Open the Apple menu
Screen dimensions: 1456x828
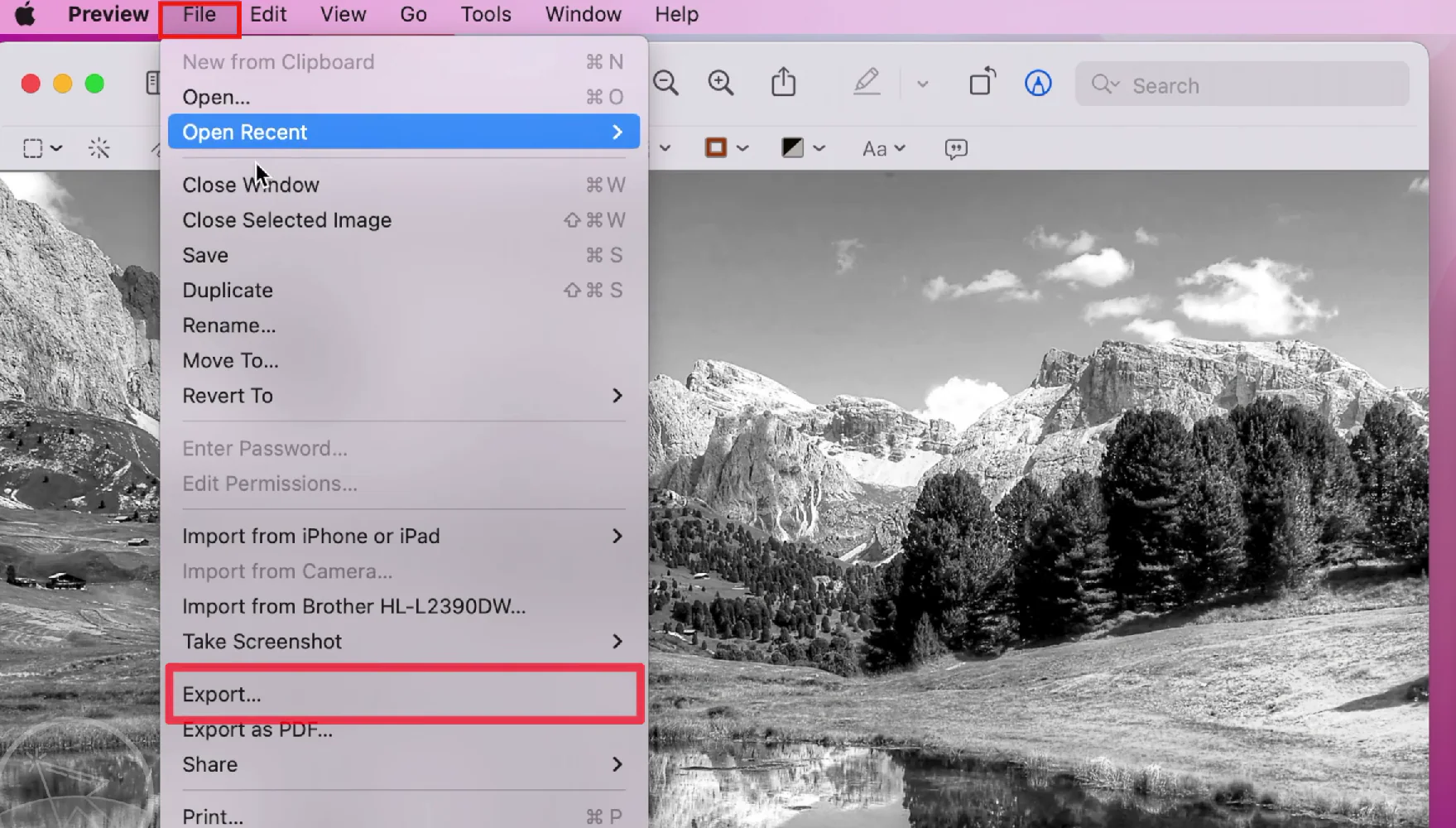point(25,14)
